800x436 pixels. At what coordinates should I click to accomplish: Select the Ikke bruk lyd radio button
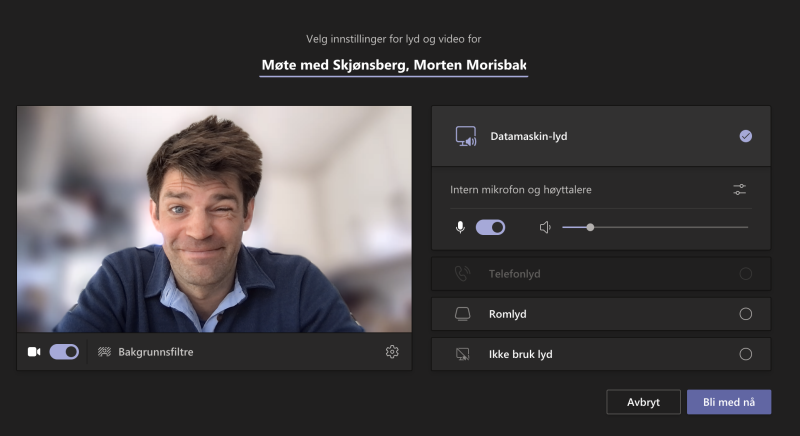[x=745, y=354]
